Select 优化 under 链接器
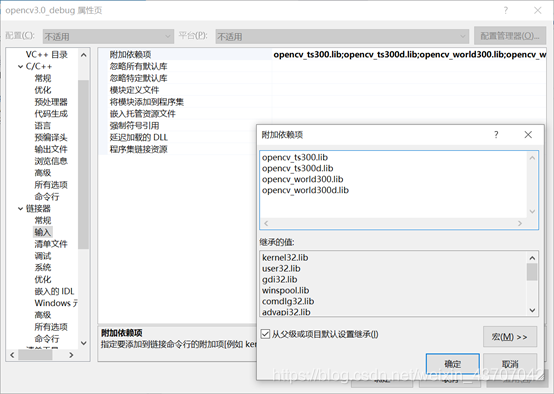 click(x=43, y=280)
